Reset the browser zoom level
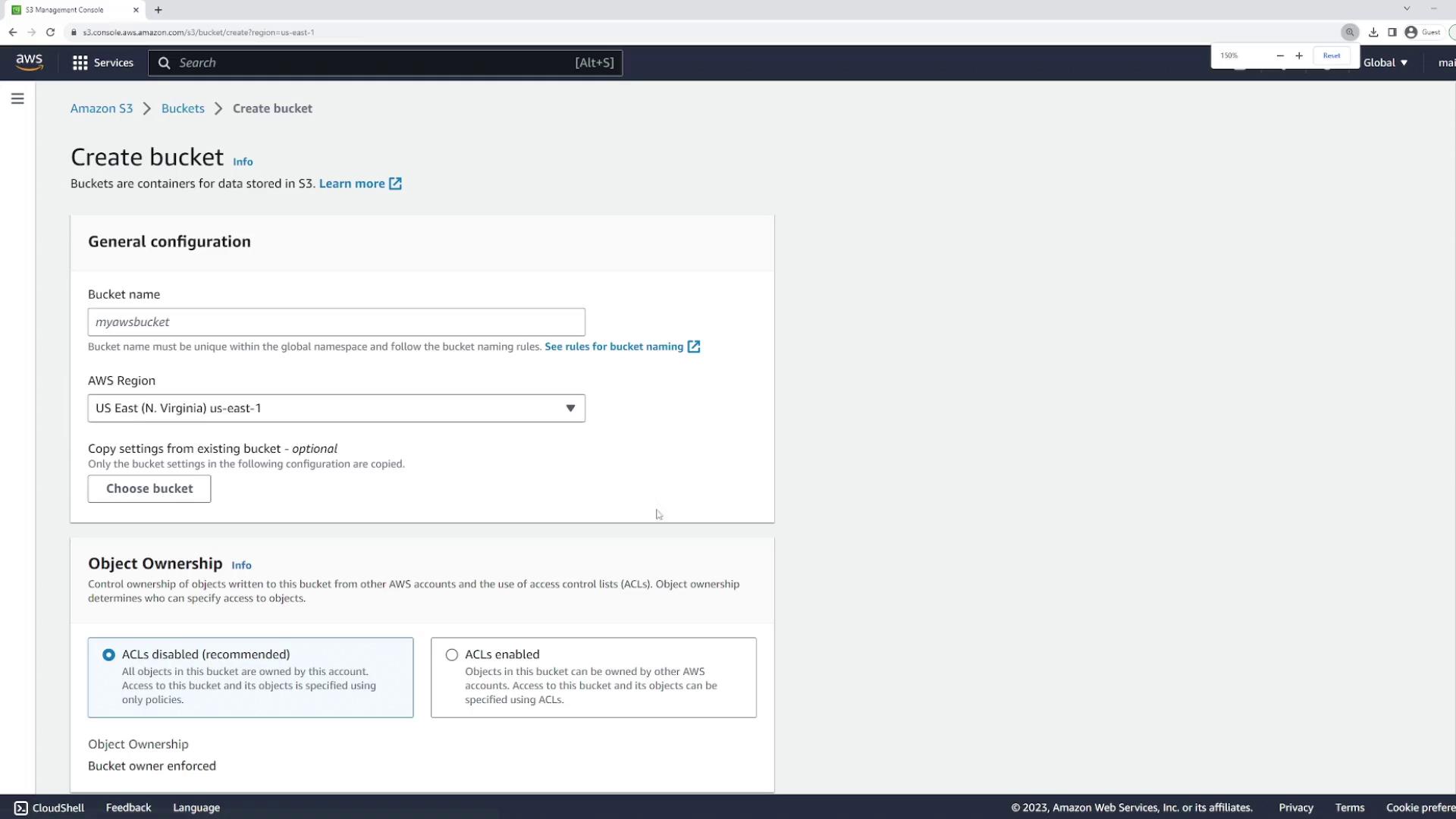This screenshot has height=819, width=1456. [x=1331, y=55]
